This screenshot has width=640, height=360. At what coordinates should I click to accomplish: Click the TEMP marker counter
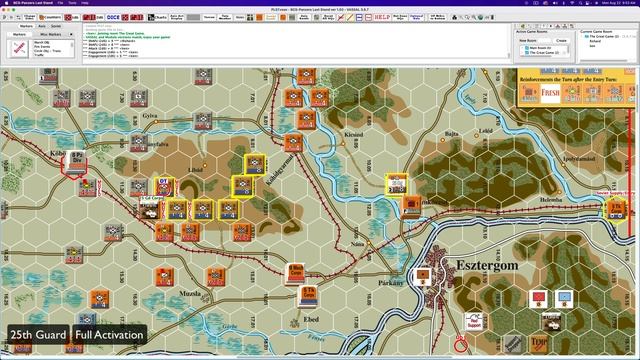(x=538, y=344)
